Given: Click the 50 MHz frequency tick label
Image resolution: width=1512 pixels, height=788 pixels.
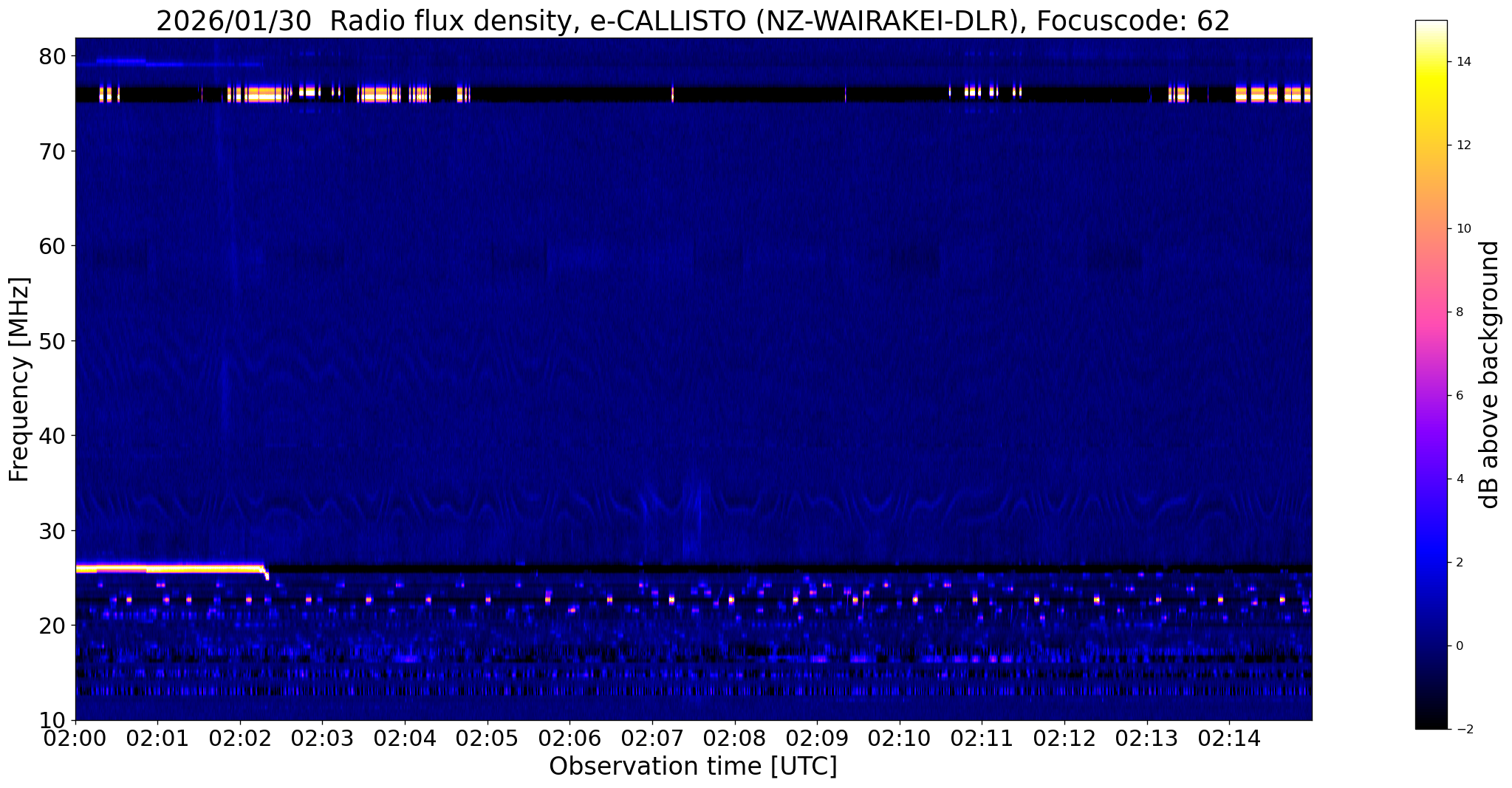Looking at the screenshot, I should [53, 341].
